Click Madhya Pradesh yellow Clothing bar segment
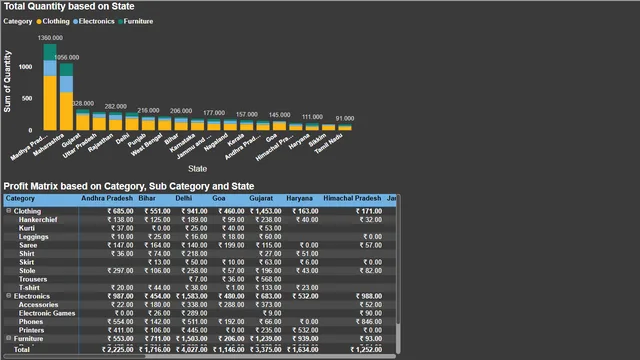This screenshot has height=360, width=640. pos(50,103)
